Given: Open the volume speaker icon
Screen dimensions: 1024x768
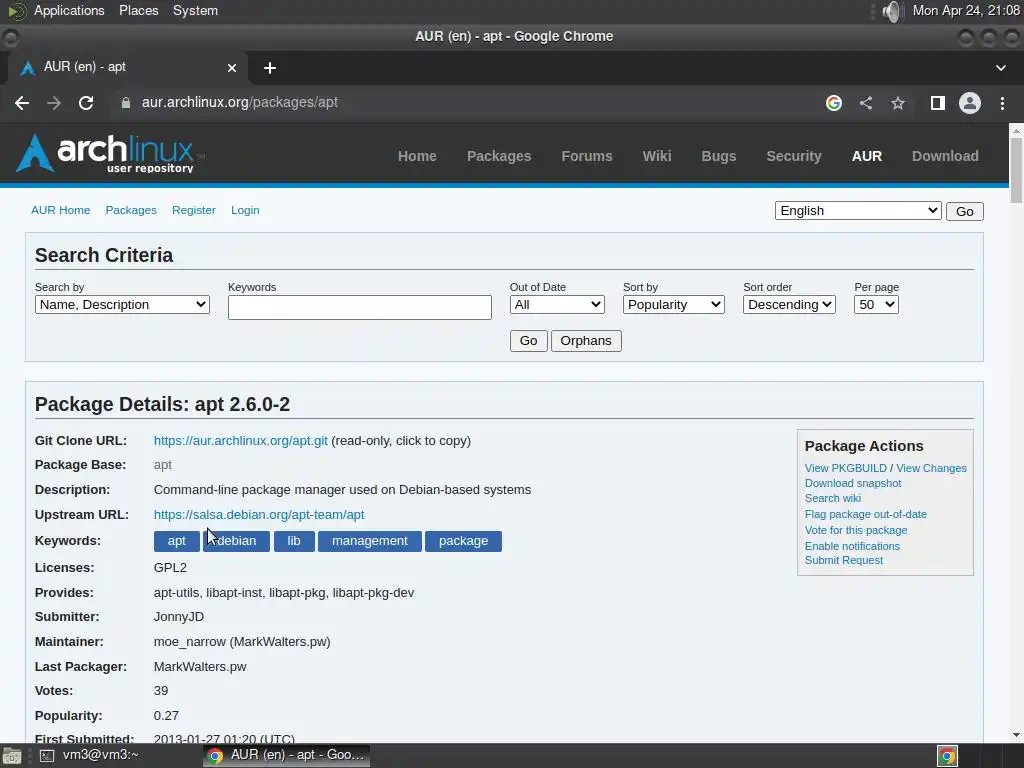Looking at the screenshot, I should pos(891,11).
